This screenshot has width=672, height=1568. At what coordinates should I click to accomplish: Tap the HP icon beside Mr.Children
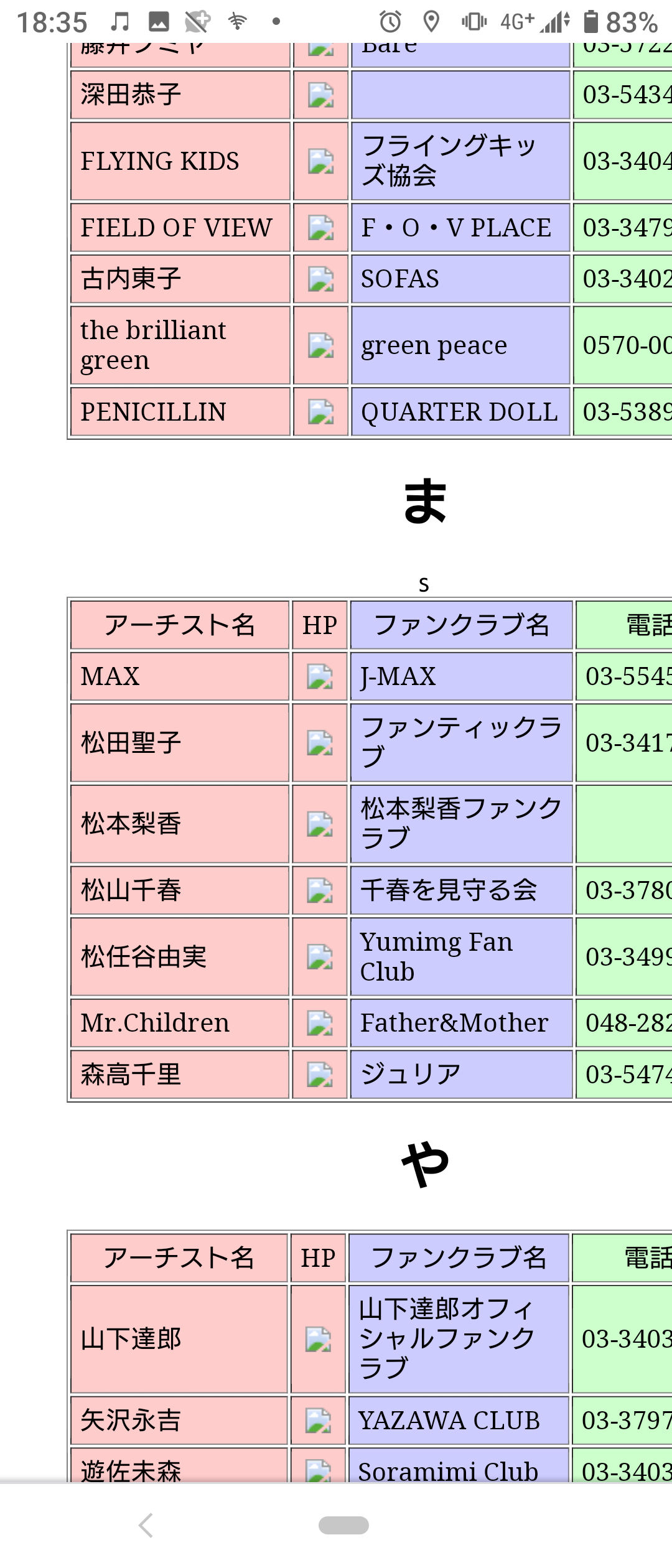click(320, 1023)
